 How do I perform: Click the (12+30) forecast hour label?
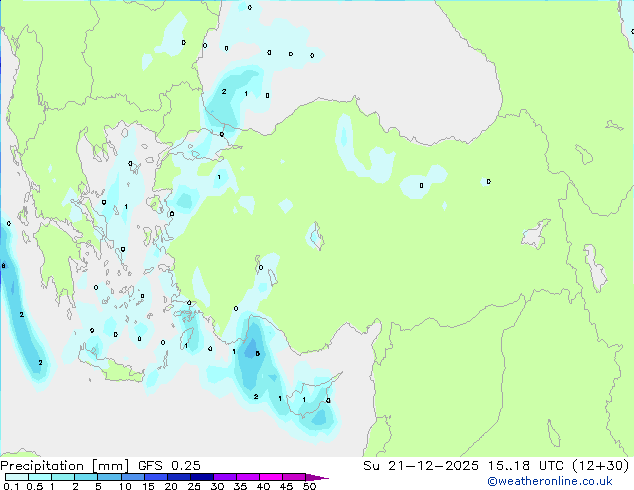[599, 466]
